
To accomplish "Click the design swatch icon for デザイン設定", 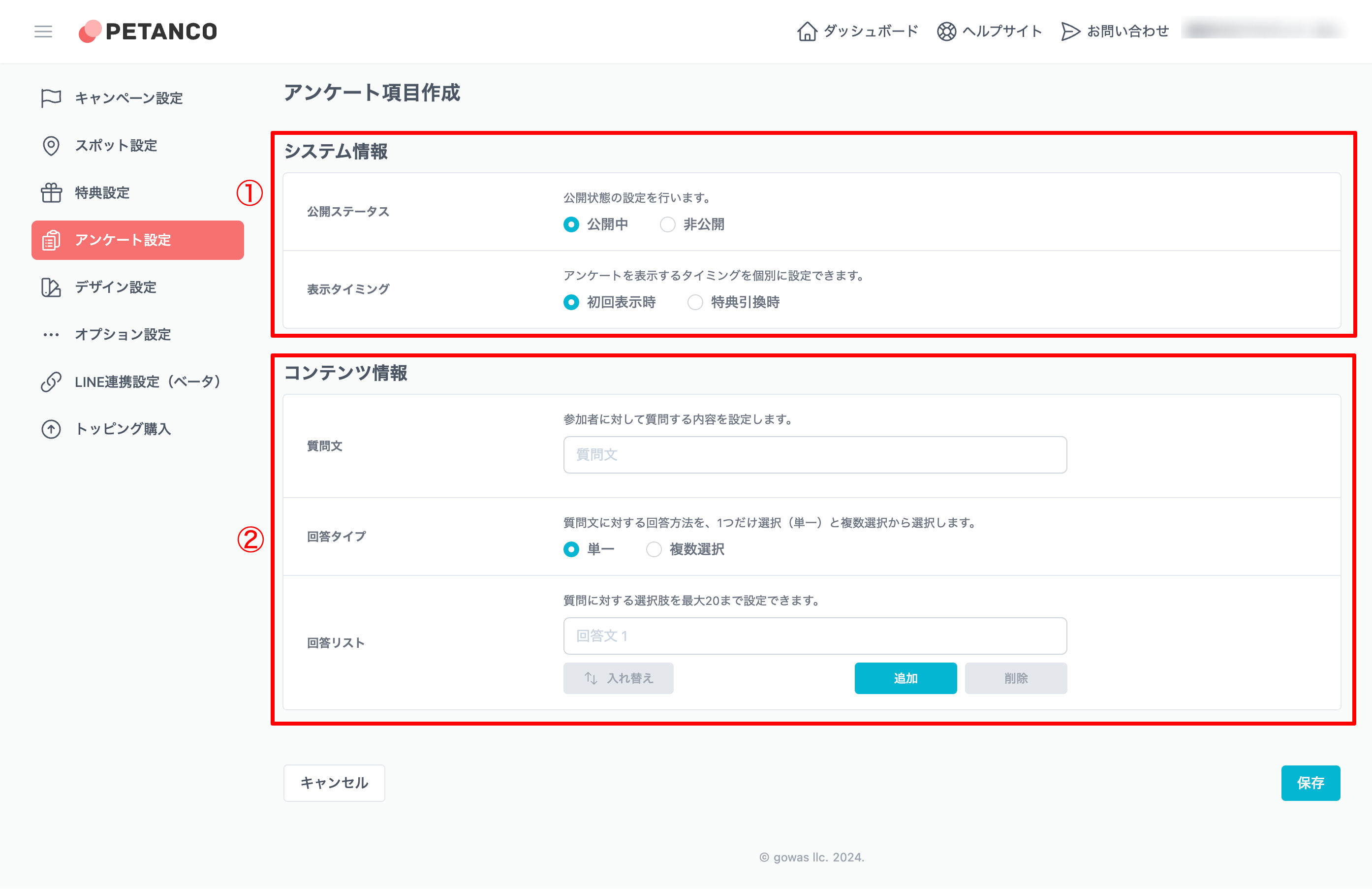I will tap(51, 287).
